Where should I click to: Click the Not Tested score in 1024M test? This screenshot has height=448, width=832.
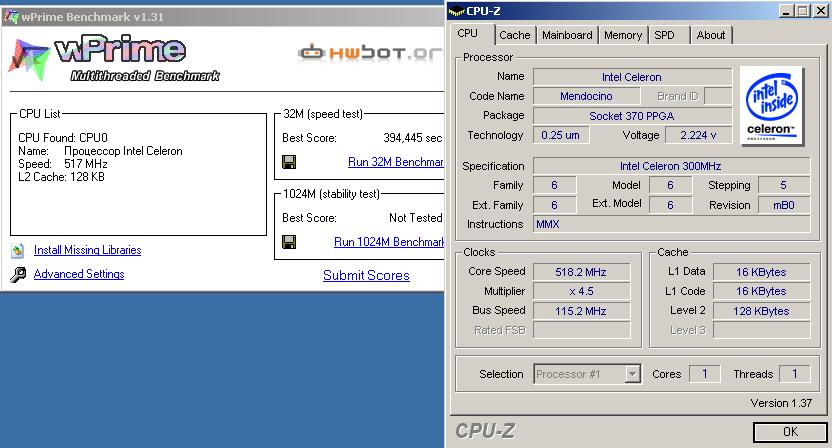[415, 218]
